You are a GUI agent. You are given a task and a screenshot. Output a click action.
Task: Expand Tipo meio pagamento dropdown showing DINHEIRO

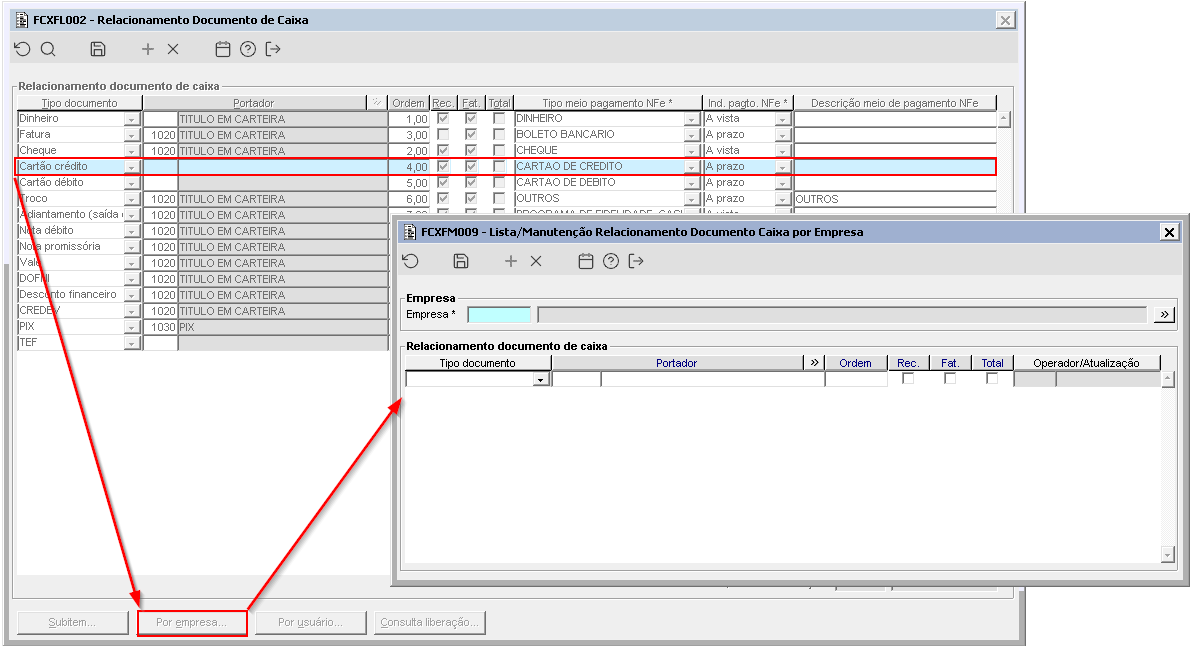691,119
